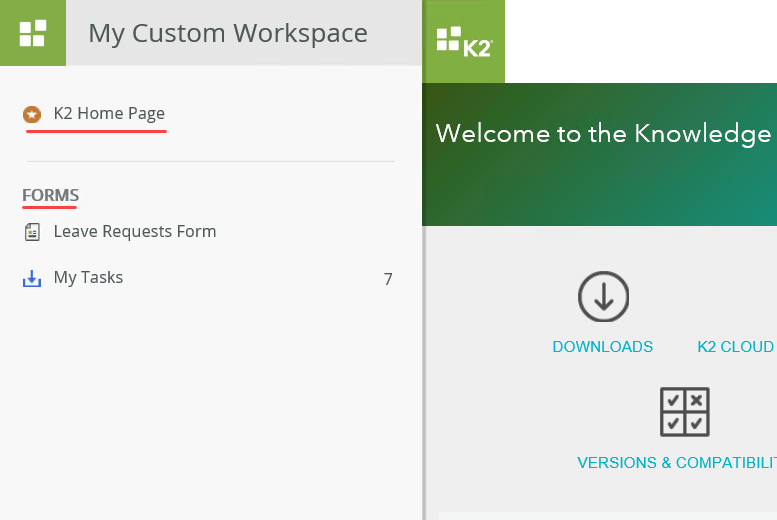Click the circular Downloads arrow icon
Viewport: 777px width, 520px height.
(603, 296)
